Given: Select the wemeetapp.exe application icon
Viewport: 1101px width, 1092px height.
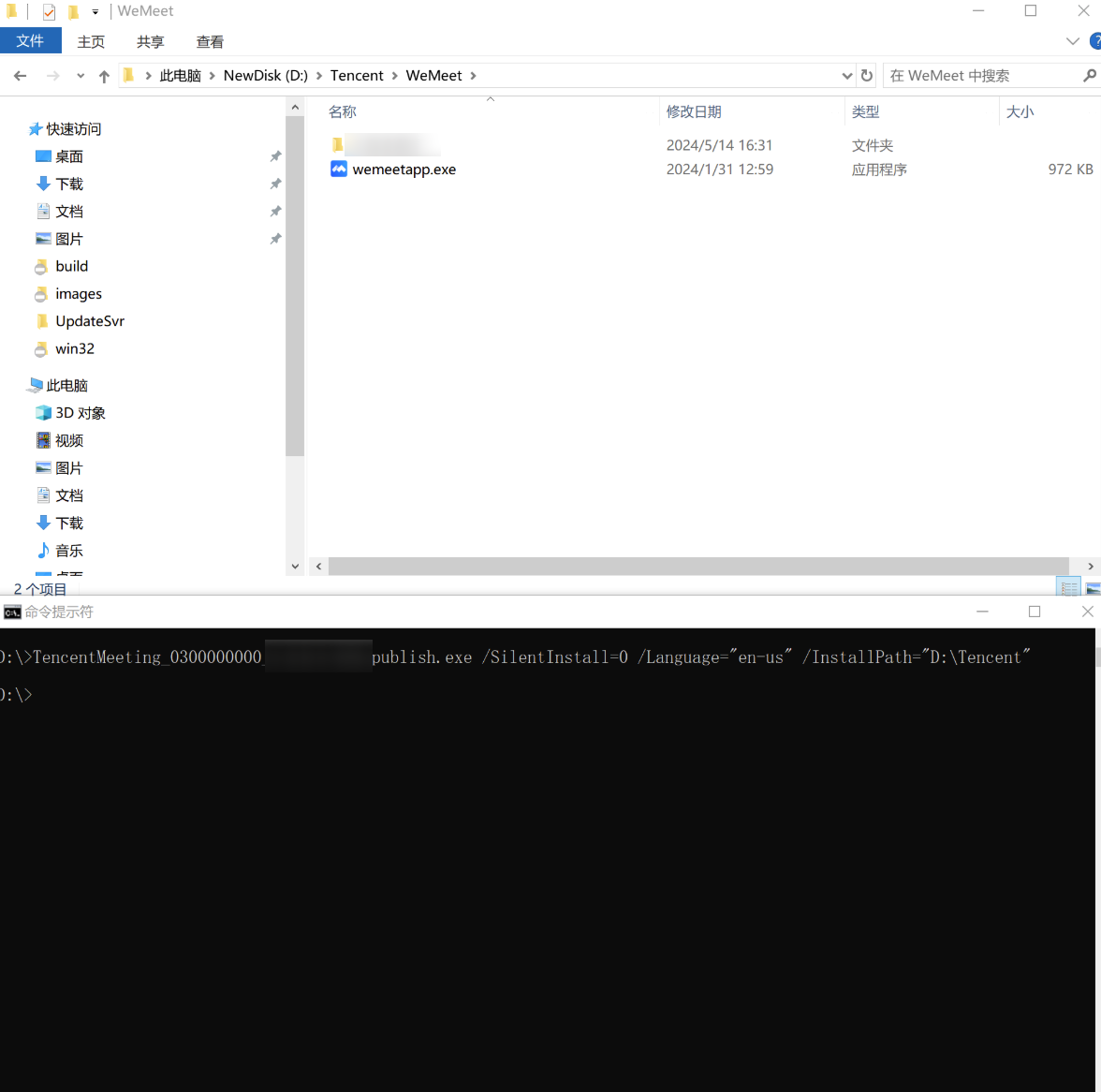Looking at the screenshot, I should 339,170.
